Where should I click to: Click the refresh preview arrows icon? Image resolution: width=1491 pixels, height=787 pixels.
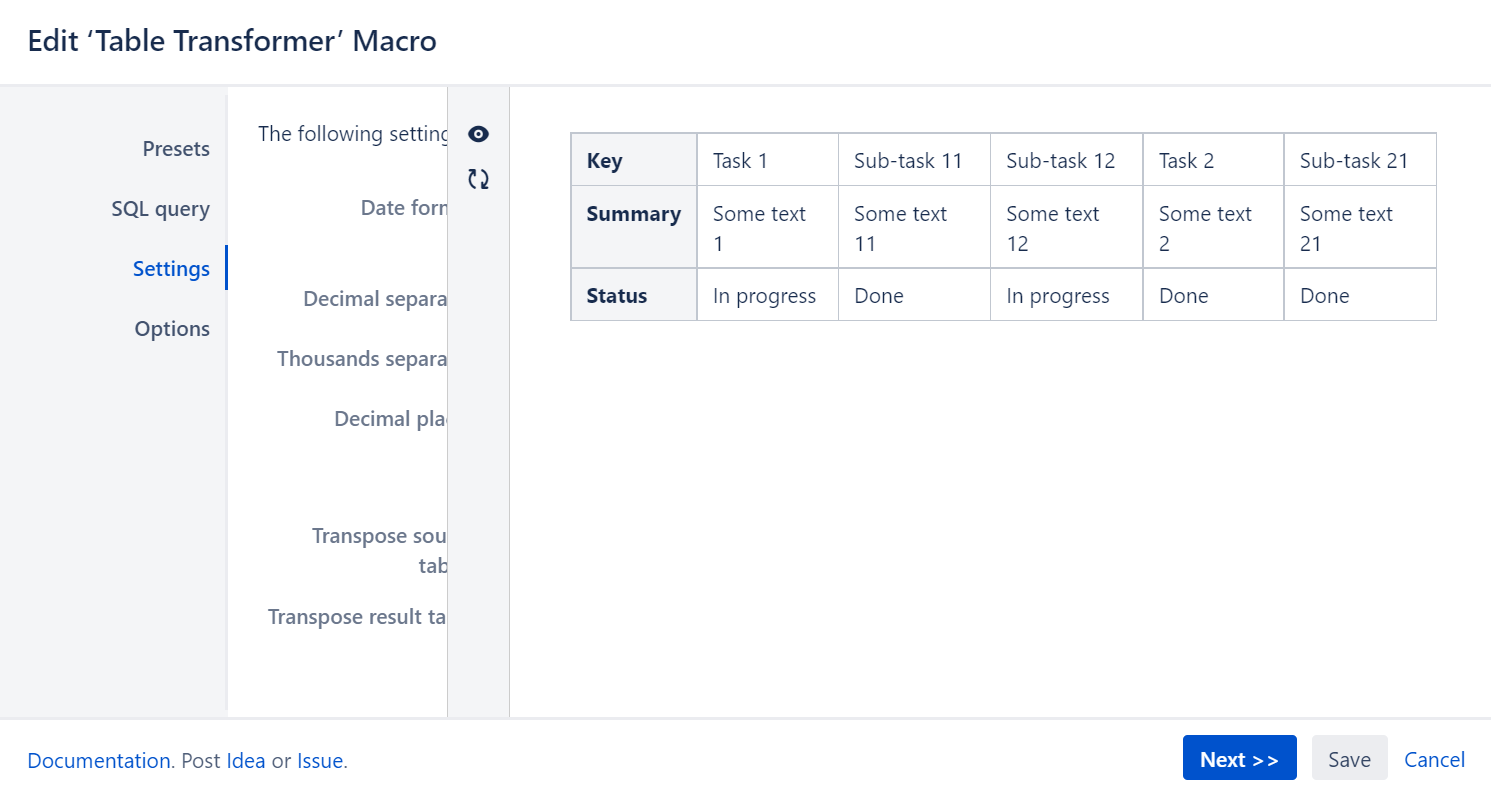(x=479, y=179)
